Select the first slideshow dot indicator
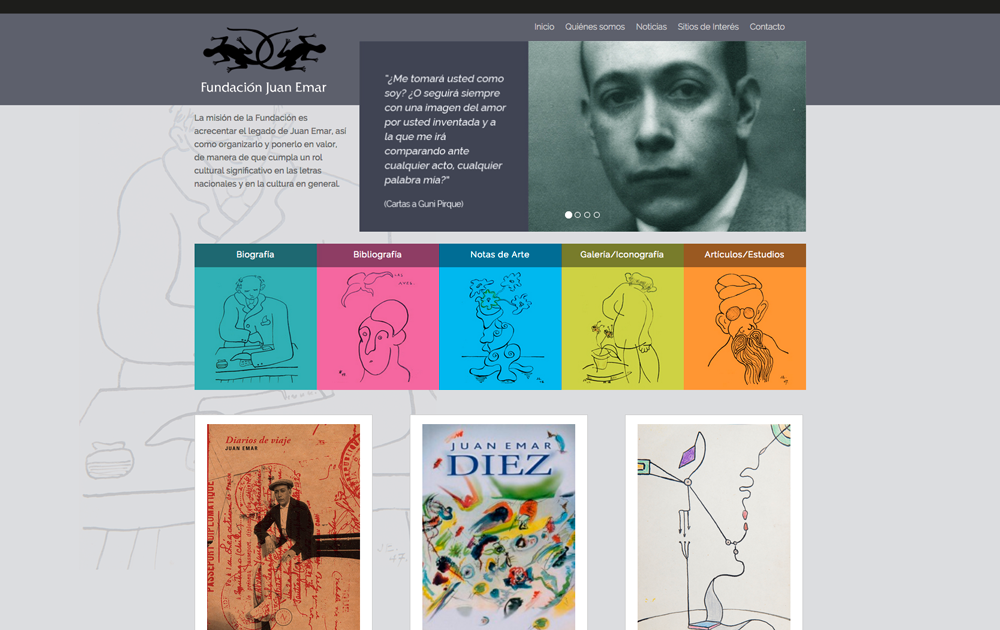Image resolution: width=1000 pixels, height=630 pixels. coord(568,215)
